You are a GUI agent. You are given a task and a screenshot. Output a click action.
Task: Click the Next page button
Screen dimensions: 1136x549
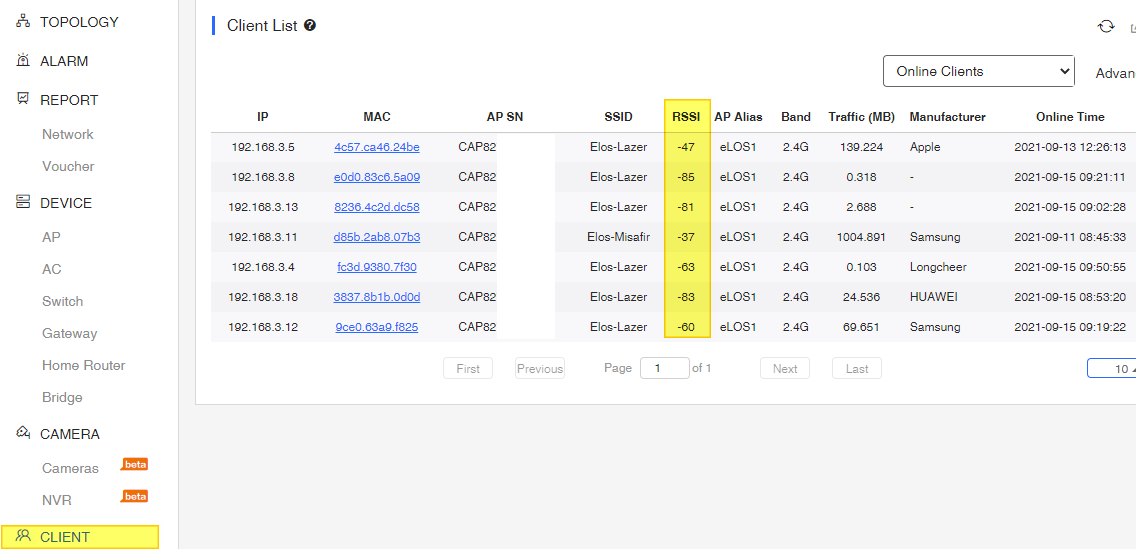click(x=785, y=369)
